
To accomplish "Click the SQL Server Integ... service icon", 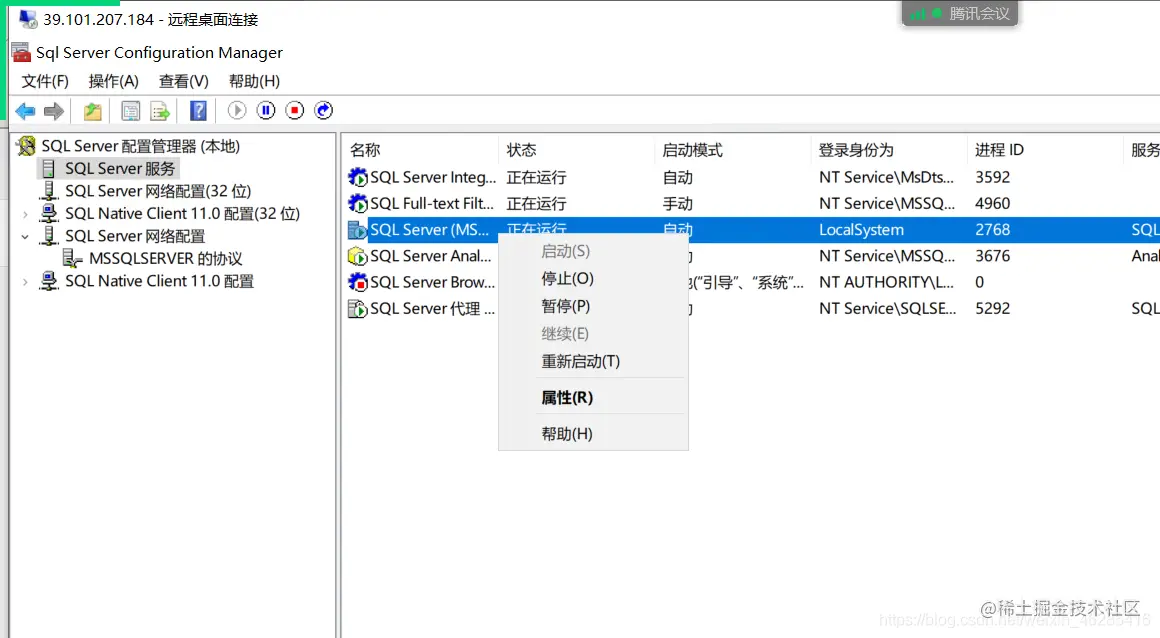I will pyautogui.click(x=357, y=177).
